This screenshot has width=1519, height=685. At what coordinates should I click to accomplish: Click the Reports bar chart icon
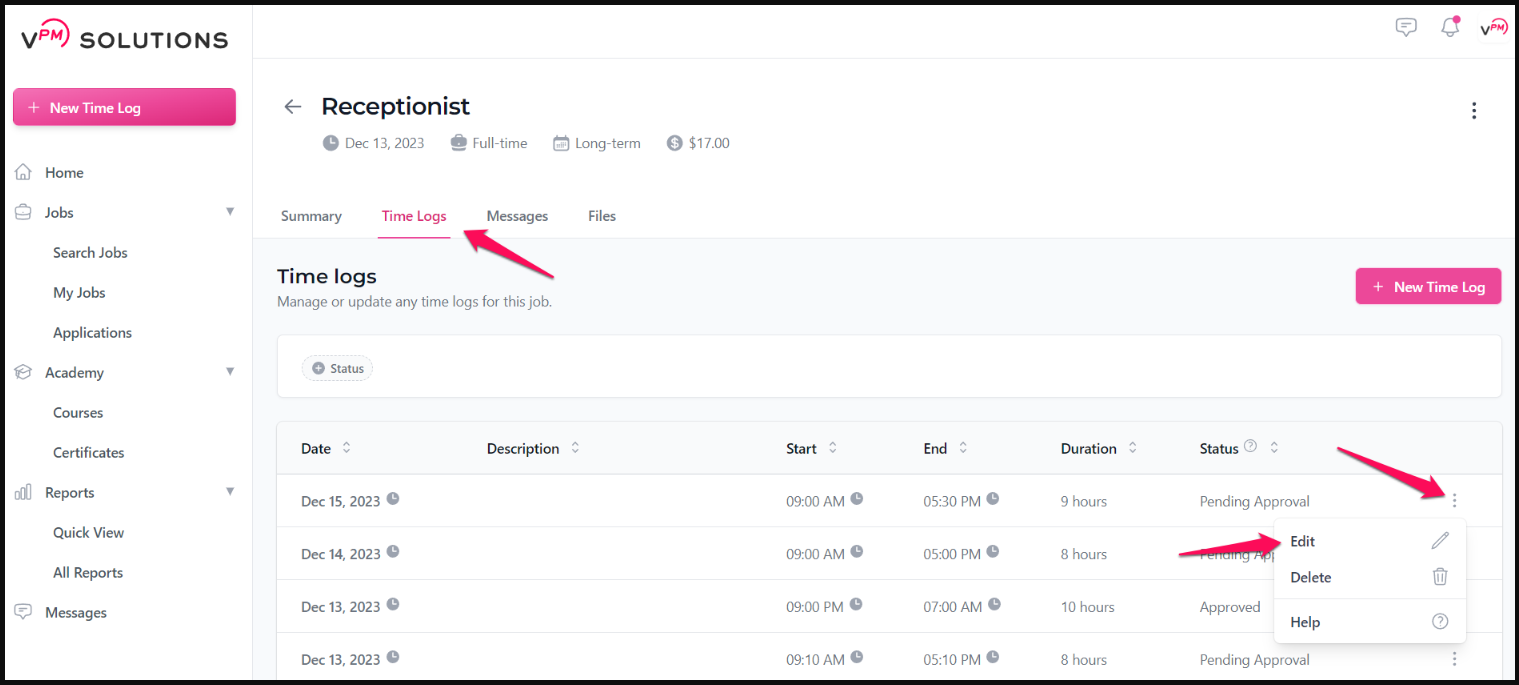tap(24, 492)
